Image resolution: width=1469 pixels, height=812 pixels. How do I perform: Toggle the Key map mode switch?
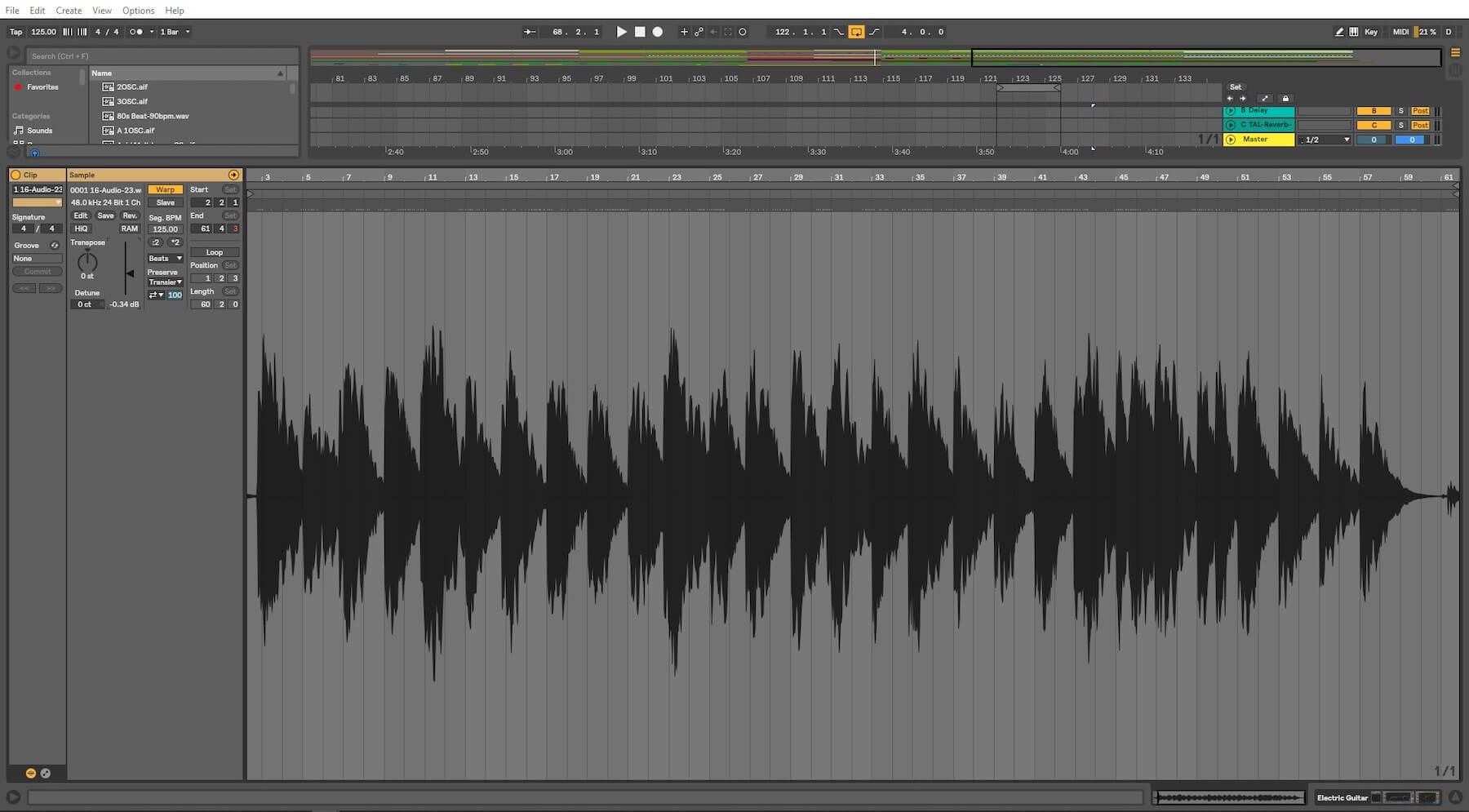pos(1371,32)
